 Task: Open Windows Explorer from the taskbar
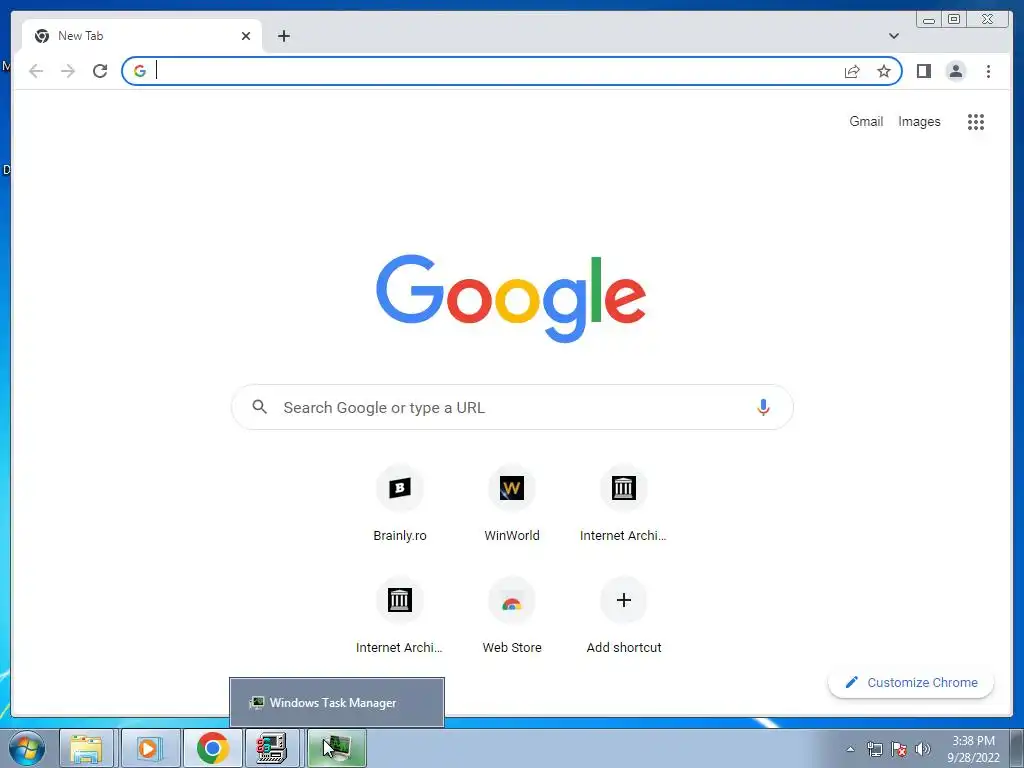87,748
